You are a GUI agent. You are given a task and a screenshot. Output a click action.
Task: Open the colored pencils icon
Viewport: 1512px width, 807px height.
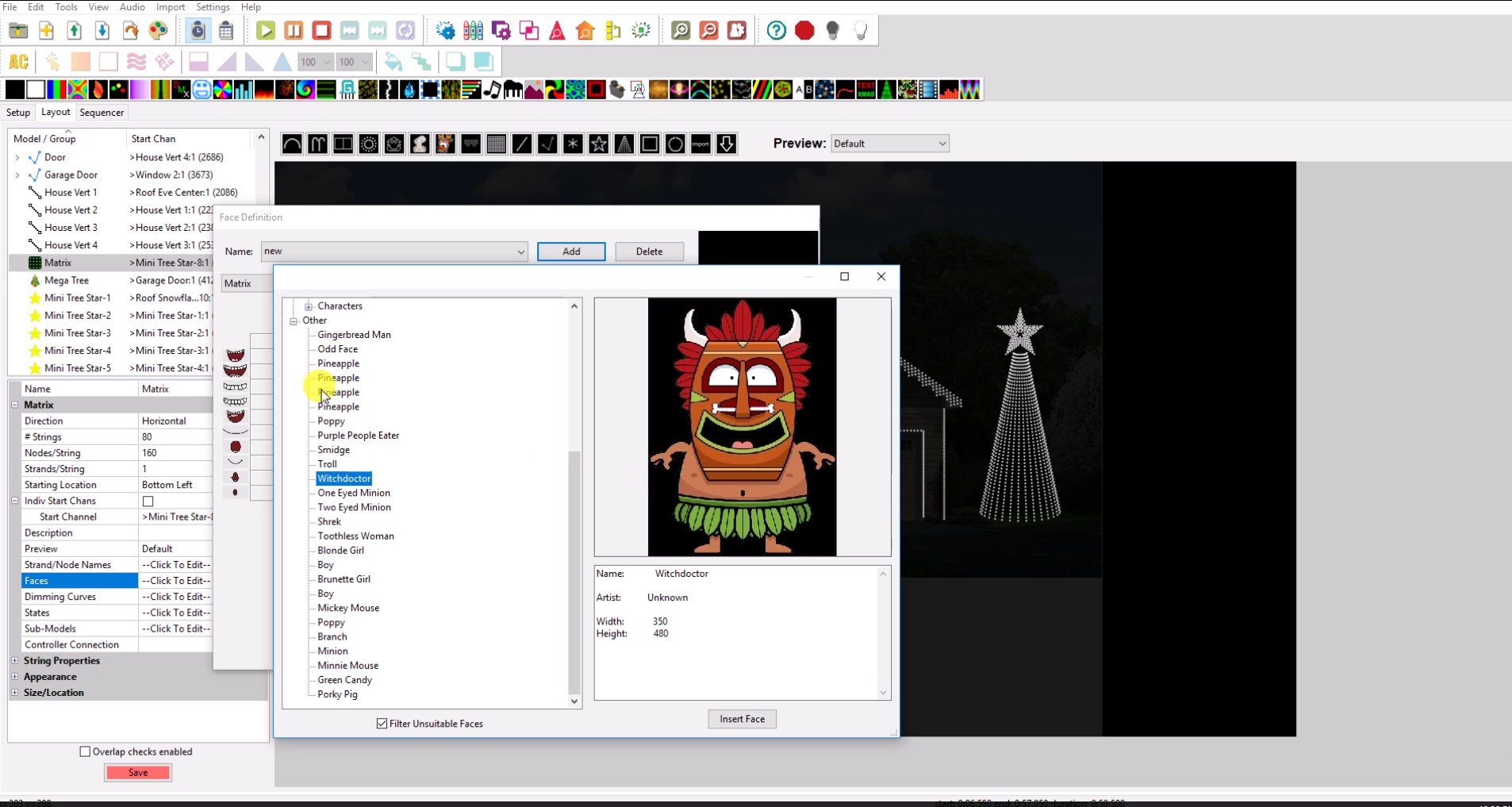click(474, 31)
